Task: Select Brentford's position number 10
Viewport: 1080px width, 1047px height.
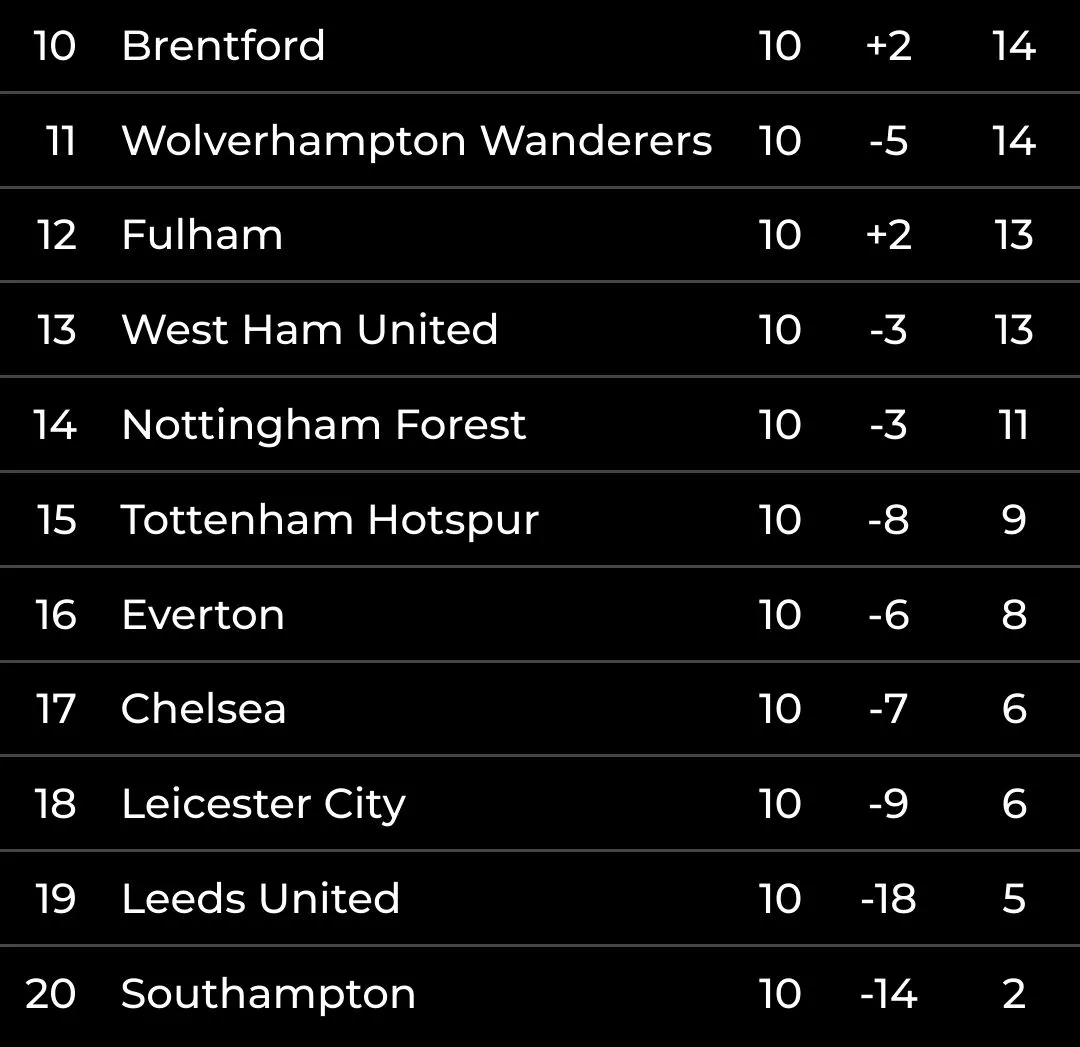Action: [x=55, y=46]
